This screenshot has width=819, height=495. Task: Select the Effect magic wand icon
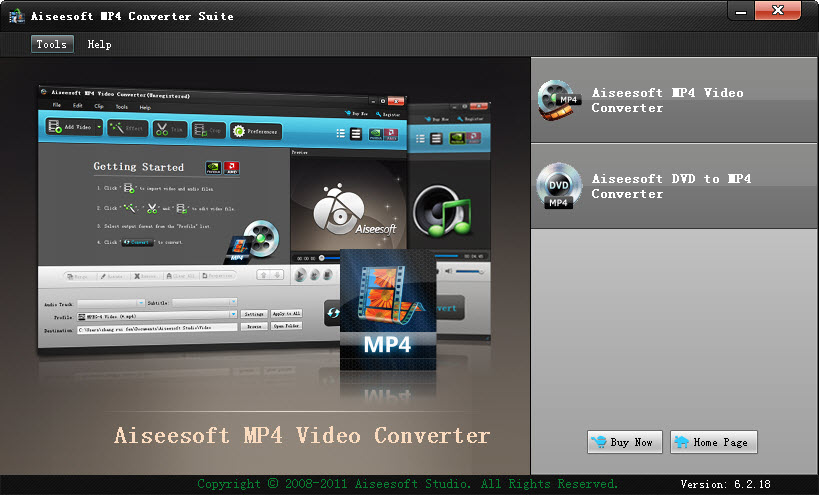(x=116, y=130)
